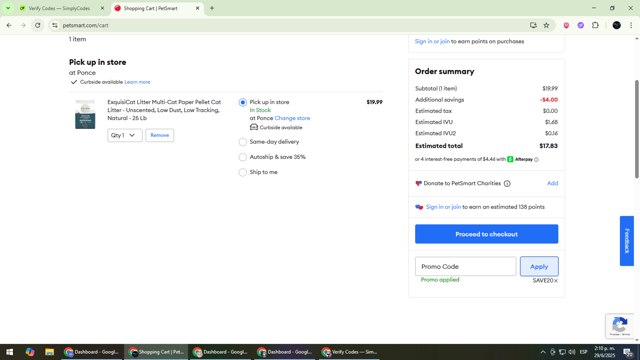Open the install app icon in address bar
This screenshot has width=640, height=360.
[x=533, y=25]
